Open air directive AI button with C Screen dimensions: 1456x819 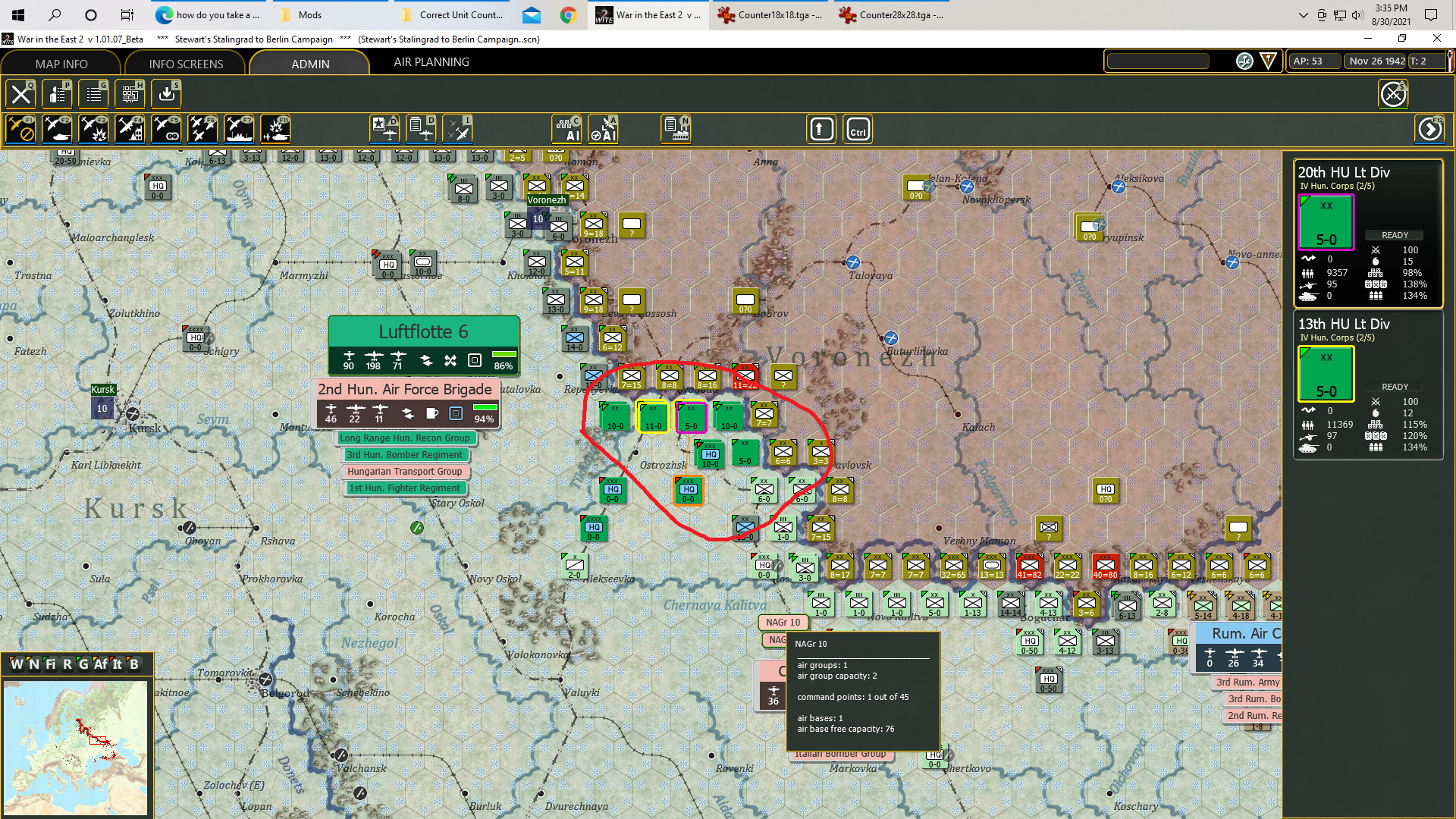tap(567, 129)
